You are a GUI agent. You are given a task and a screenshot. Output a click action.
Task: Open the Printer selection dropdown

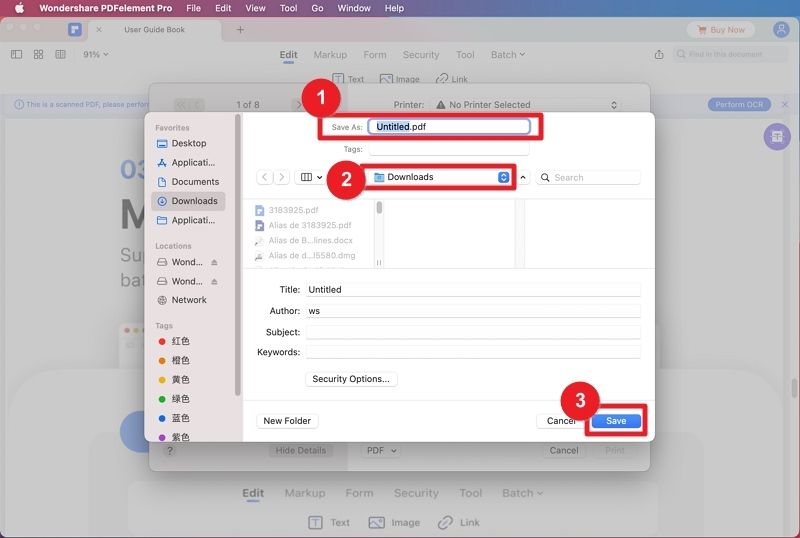526,105
